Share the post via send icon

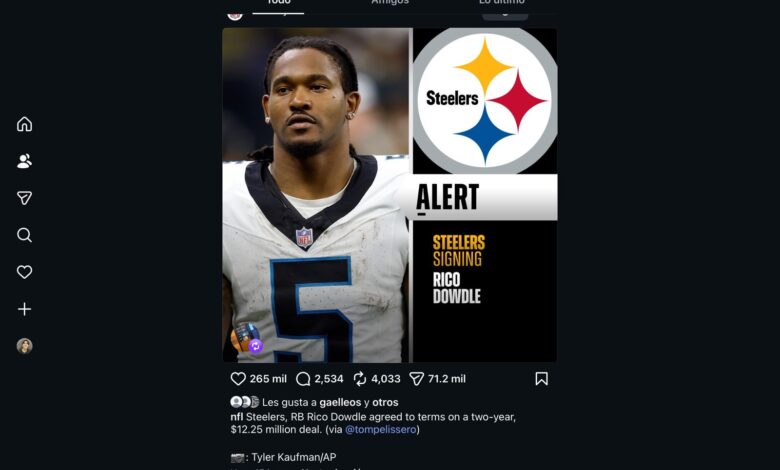click(416, 379)
